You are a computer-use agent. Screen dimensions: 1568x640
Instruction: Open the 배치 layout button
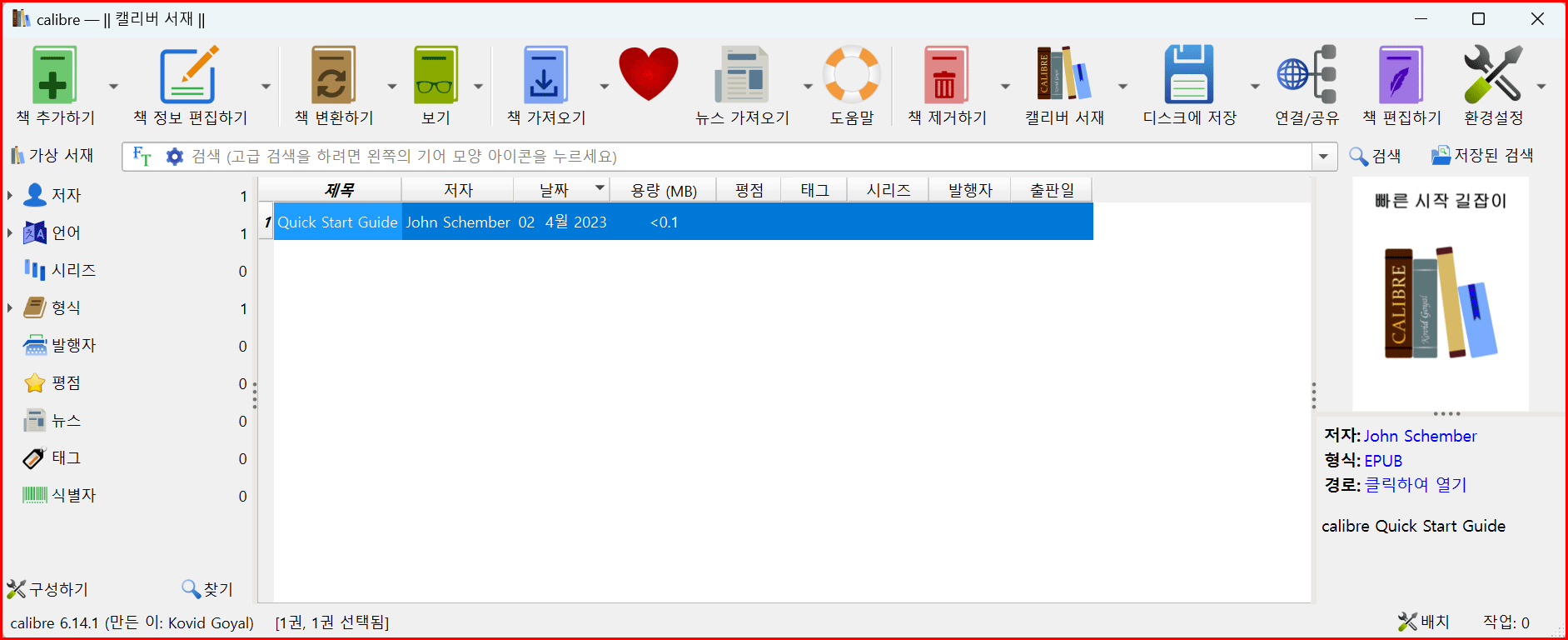tap(1424, 622)
